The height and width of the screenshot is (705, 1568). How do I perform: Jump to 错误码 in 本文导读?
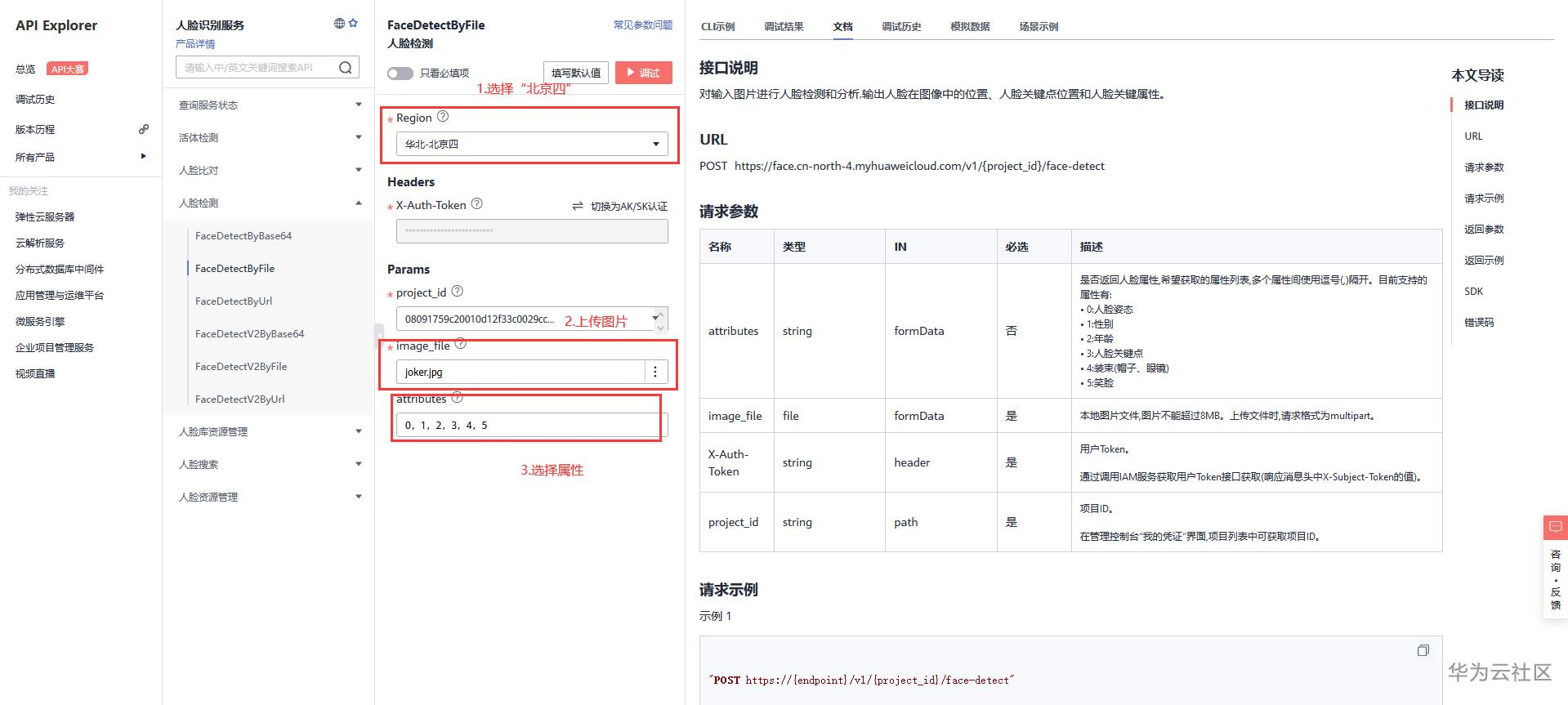(x=1479, y=322)
